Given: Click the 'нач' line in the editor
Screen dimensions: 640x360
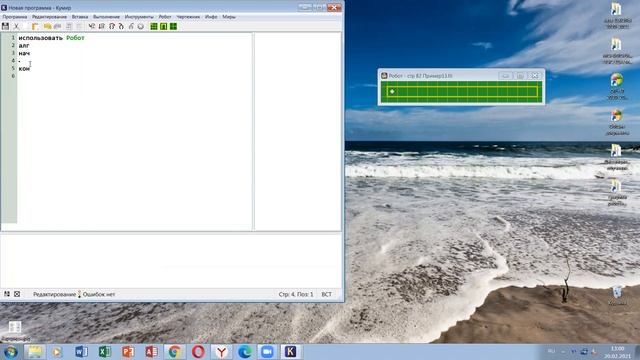Looking at the screenshot, I should point(24,53).
